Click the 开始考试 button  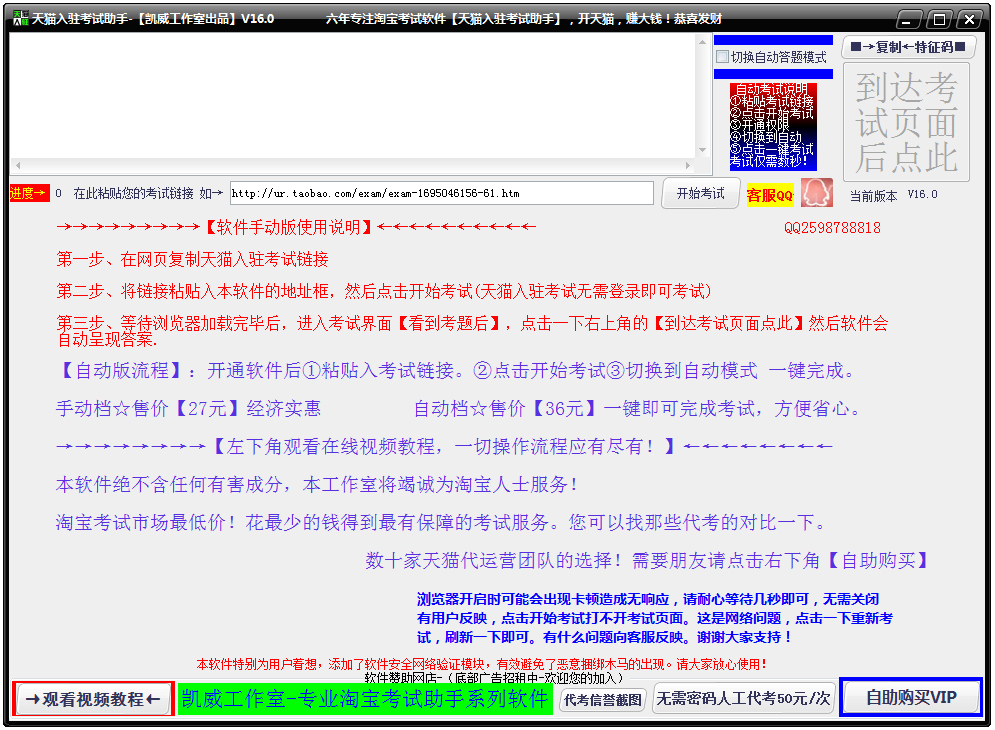701,193
